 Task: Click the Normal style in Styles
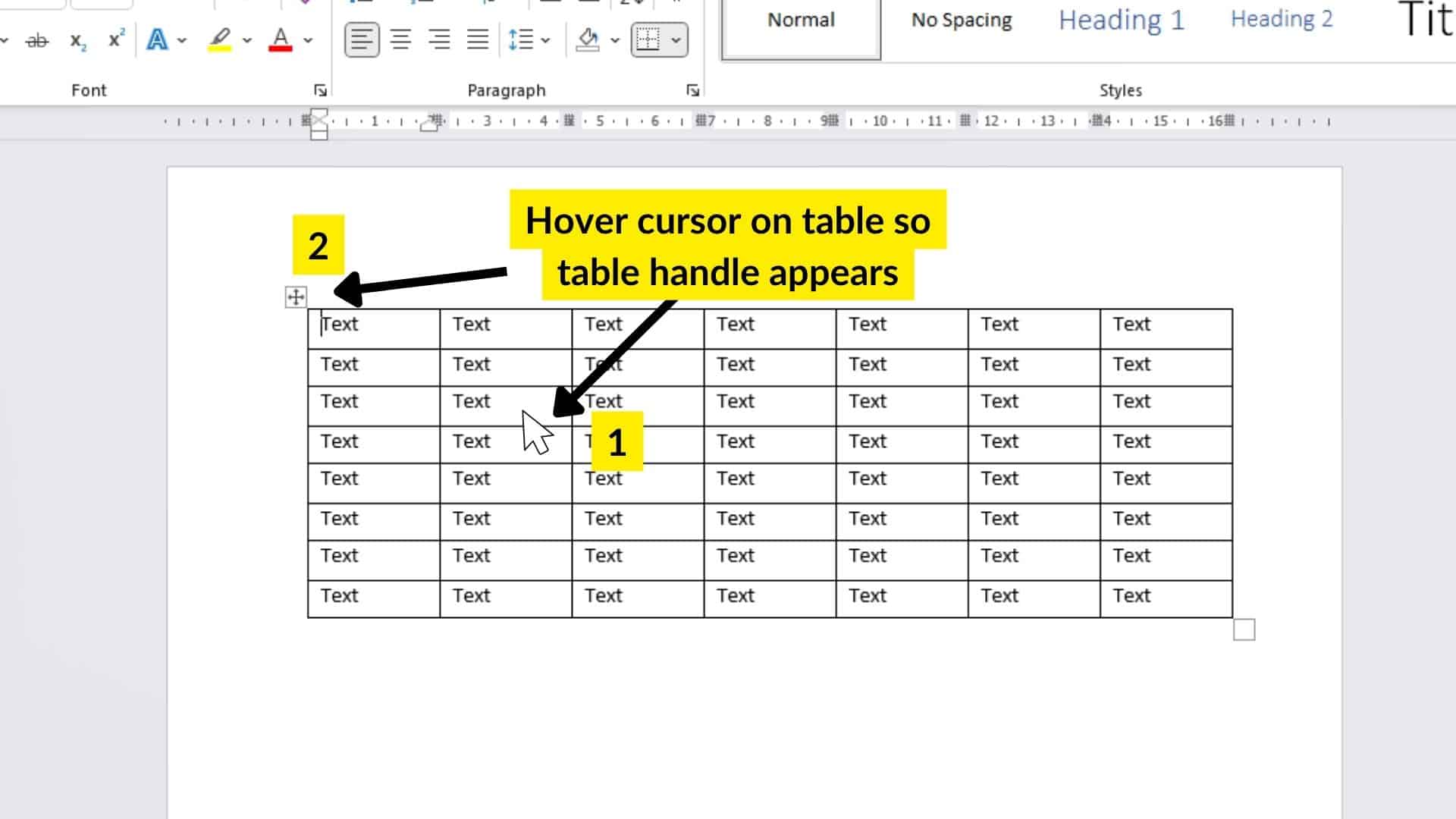[x=800, y=18]
